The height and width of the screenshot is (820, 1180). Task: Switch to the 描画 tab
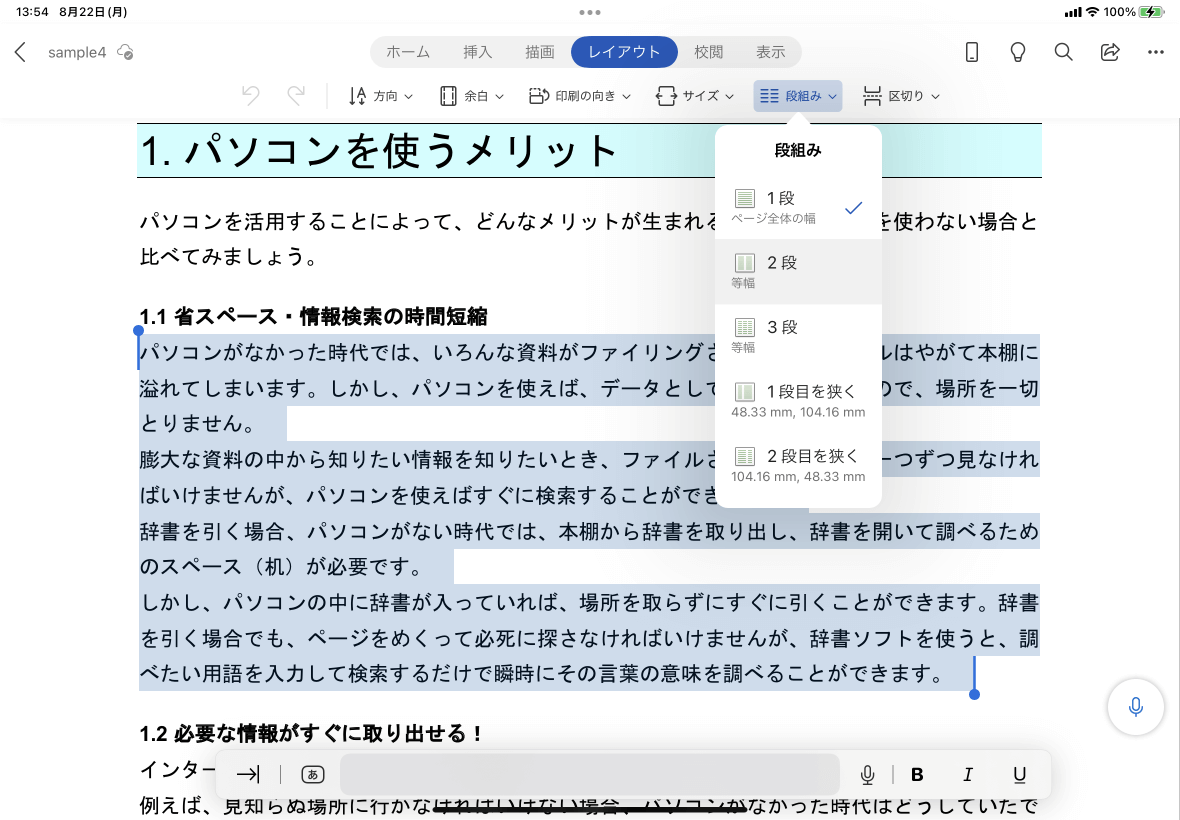pos(540,52)
